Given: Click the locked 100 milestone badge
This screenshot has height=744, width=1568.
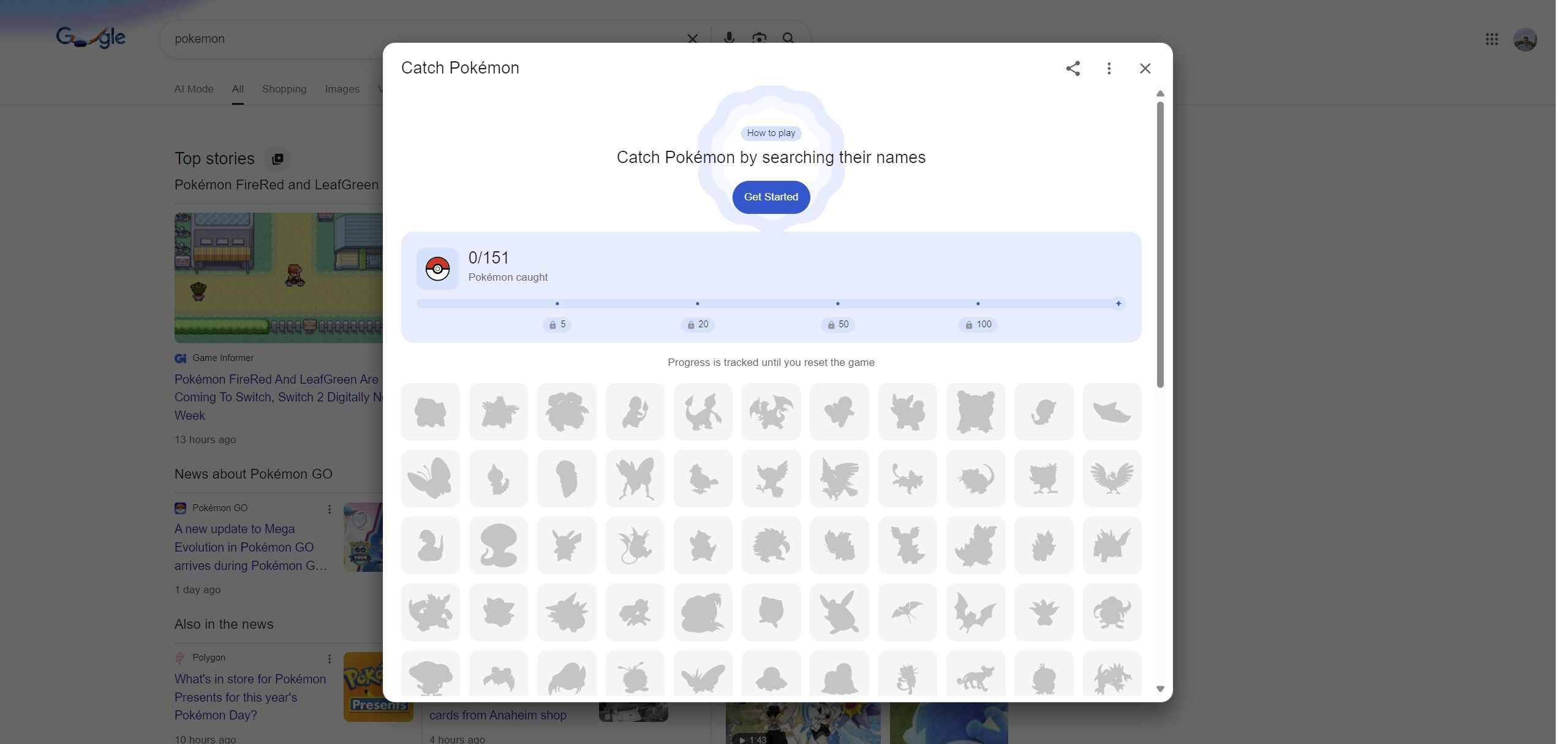Looking at the screenshot, I should [x=978, y=324].
